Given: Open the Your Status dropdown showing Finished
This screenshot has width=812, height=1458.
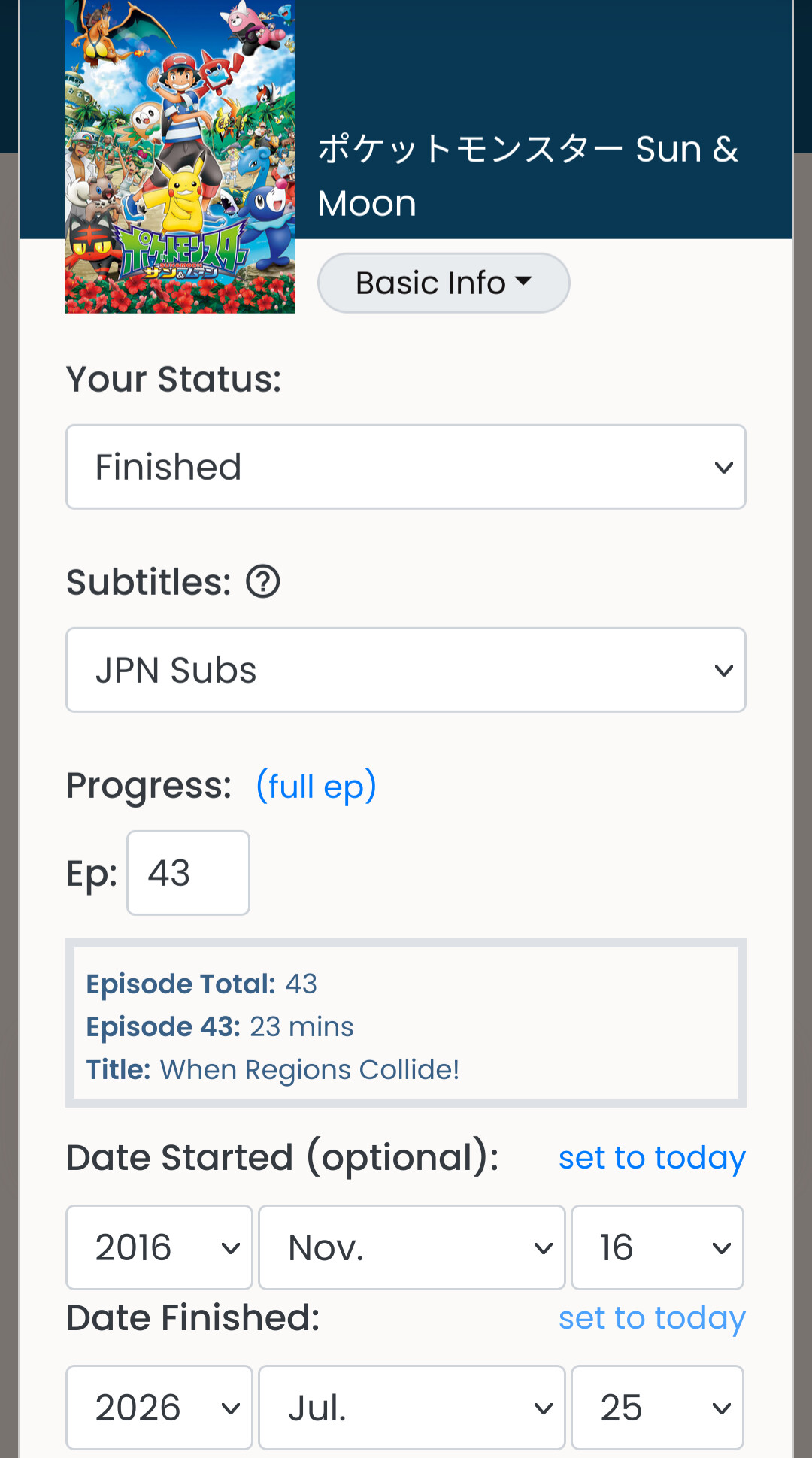Looking at the screenshot, I should pyautogui.click(x=406, y=467).
